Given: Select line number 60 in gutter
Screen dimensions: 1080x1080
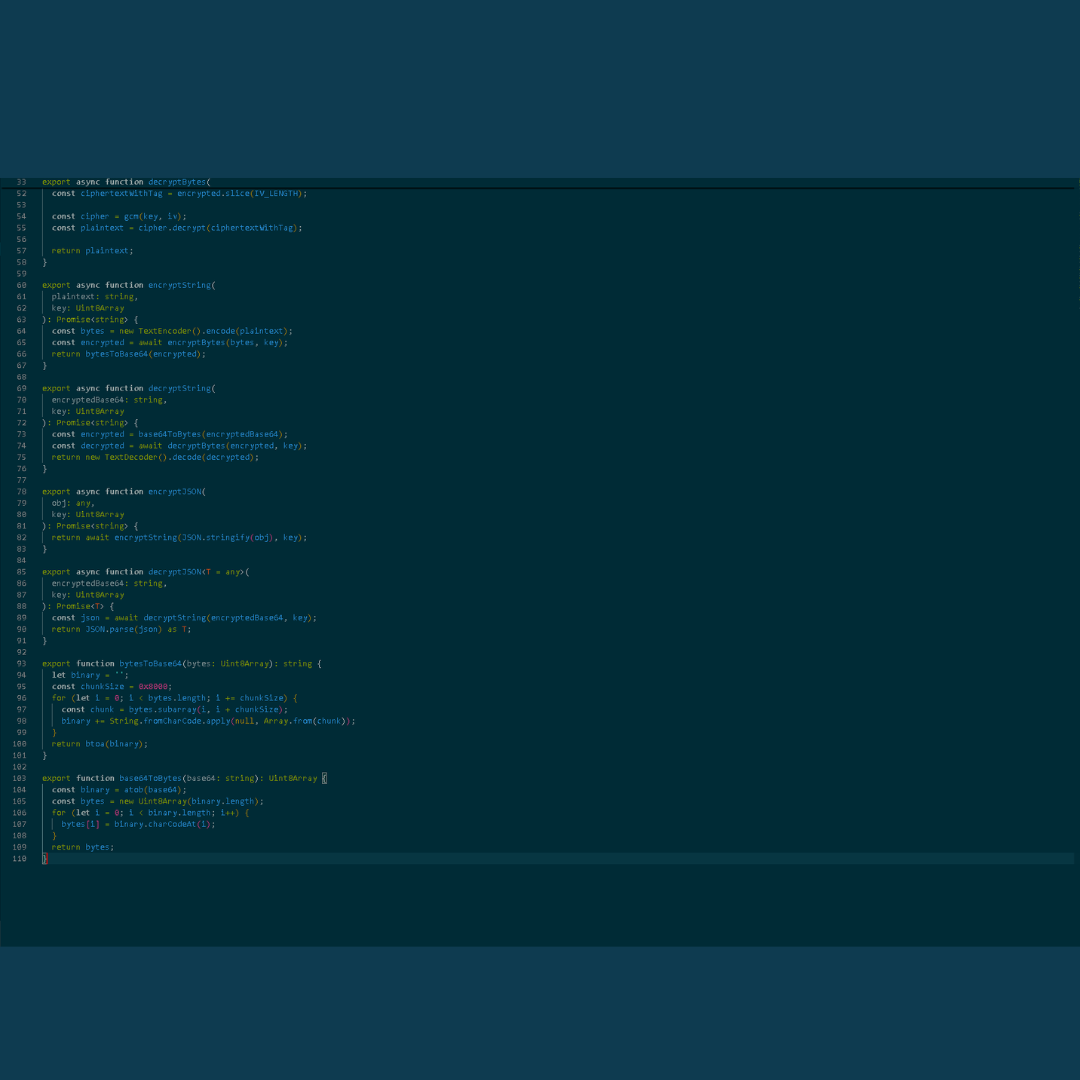Looking at the screenshot, I should click(21, 285).
